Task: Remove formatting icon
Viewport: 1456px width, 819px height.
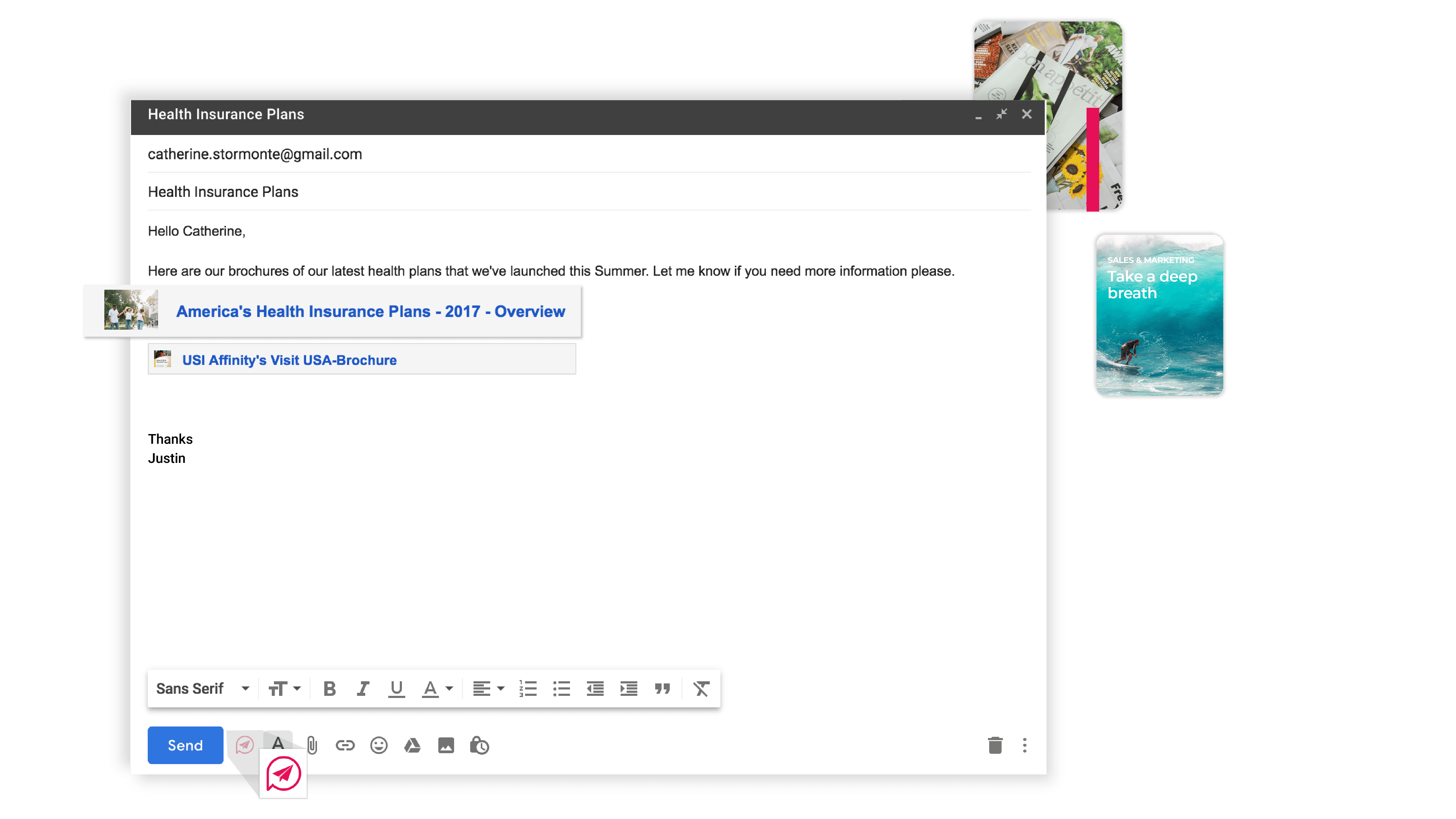Action: pos(701,689)
